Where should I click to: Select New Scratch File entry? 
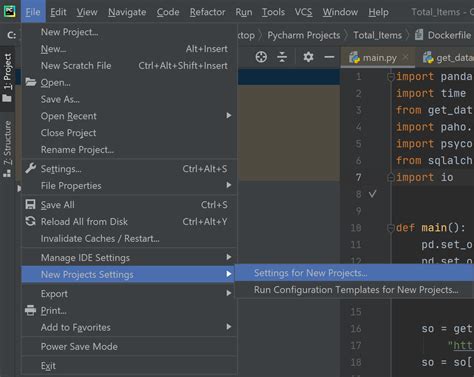pos(129,66)
